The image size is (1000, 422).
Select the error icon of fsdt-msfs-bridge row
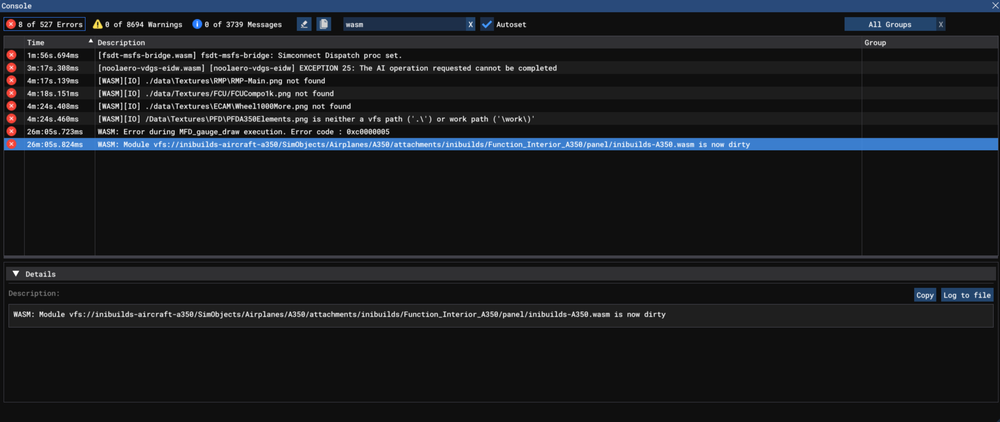point(12,55)
